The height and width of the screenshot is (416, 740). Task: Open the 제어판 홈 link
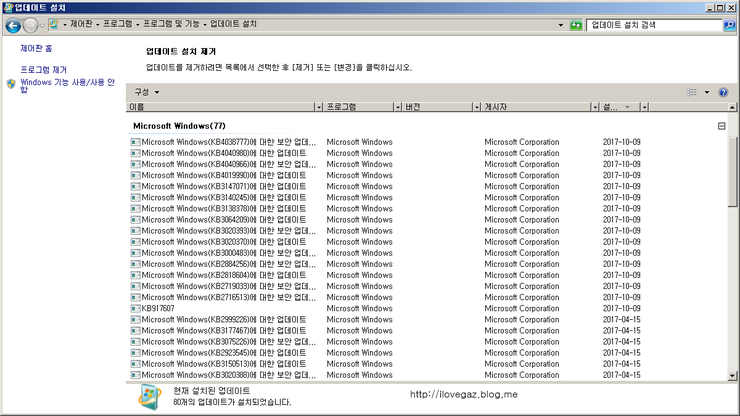tap(36, 49)
